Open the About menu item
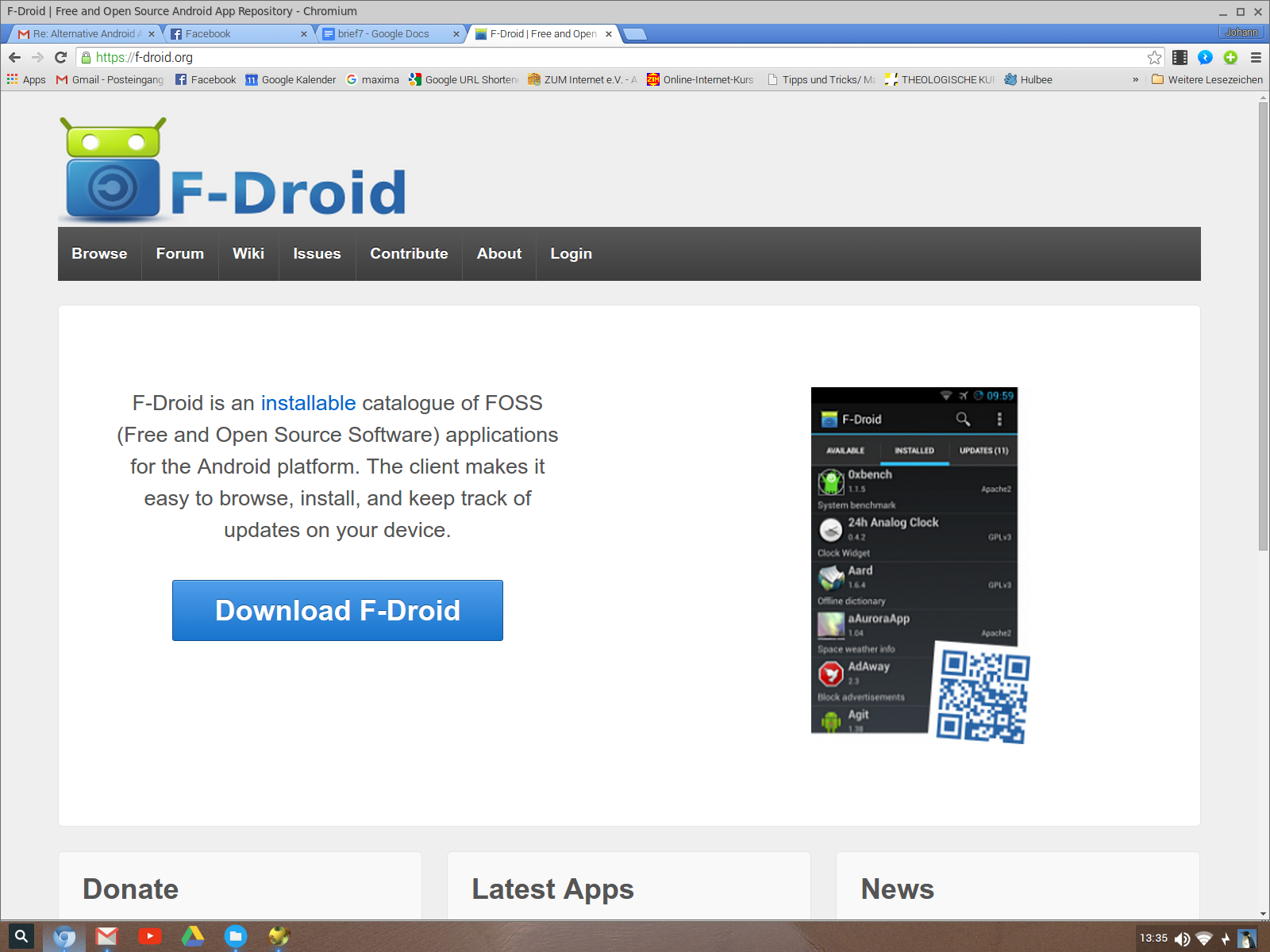The height and width of the screenshot is (952, 1270). click(499, 254)
